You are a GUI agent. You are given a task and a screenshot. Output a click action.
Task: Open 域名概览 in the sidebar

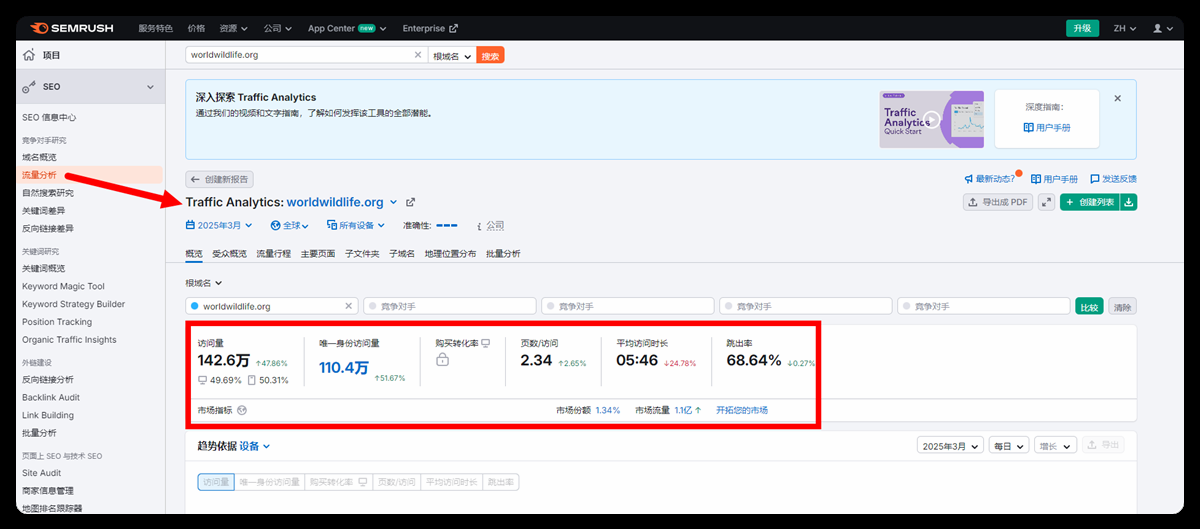tap(40, 157)
